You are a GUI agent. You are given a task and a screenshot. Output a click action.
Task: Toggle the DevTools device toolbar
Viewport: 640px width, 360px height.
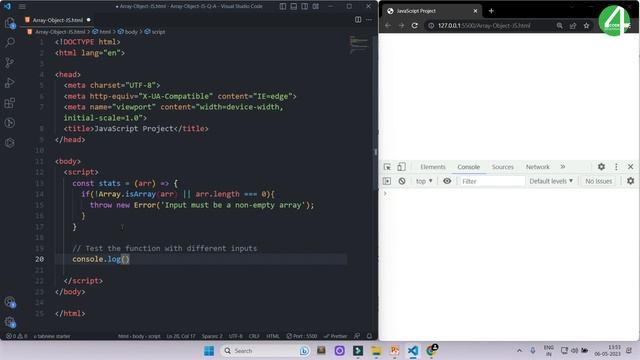coord(401,167)
